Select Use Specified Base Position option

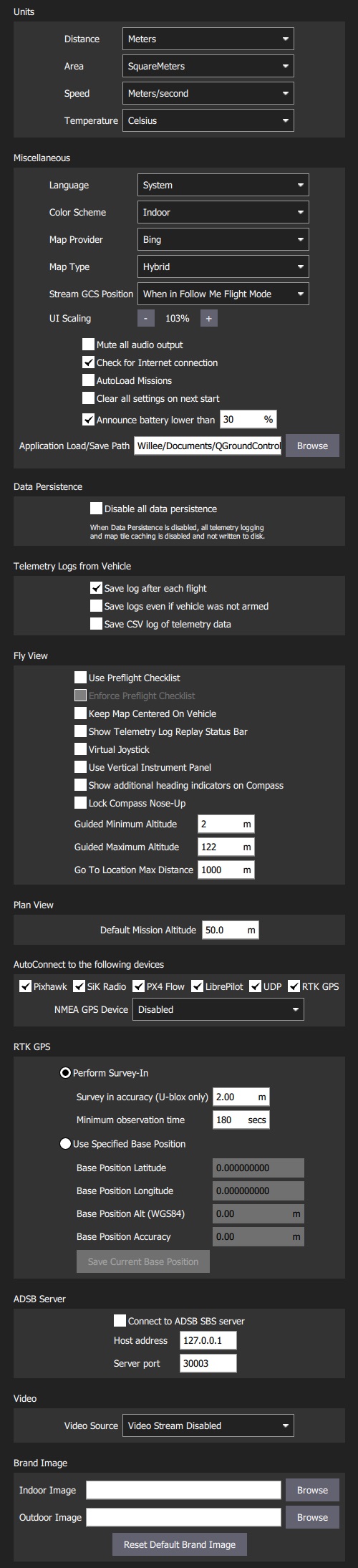[x=65, y=1144]
